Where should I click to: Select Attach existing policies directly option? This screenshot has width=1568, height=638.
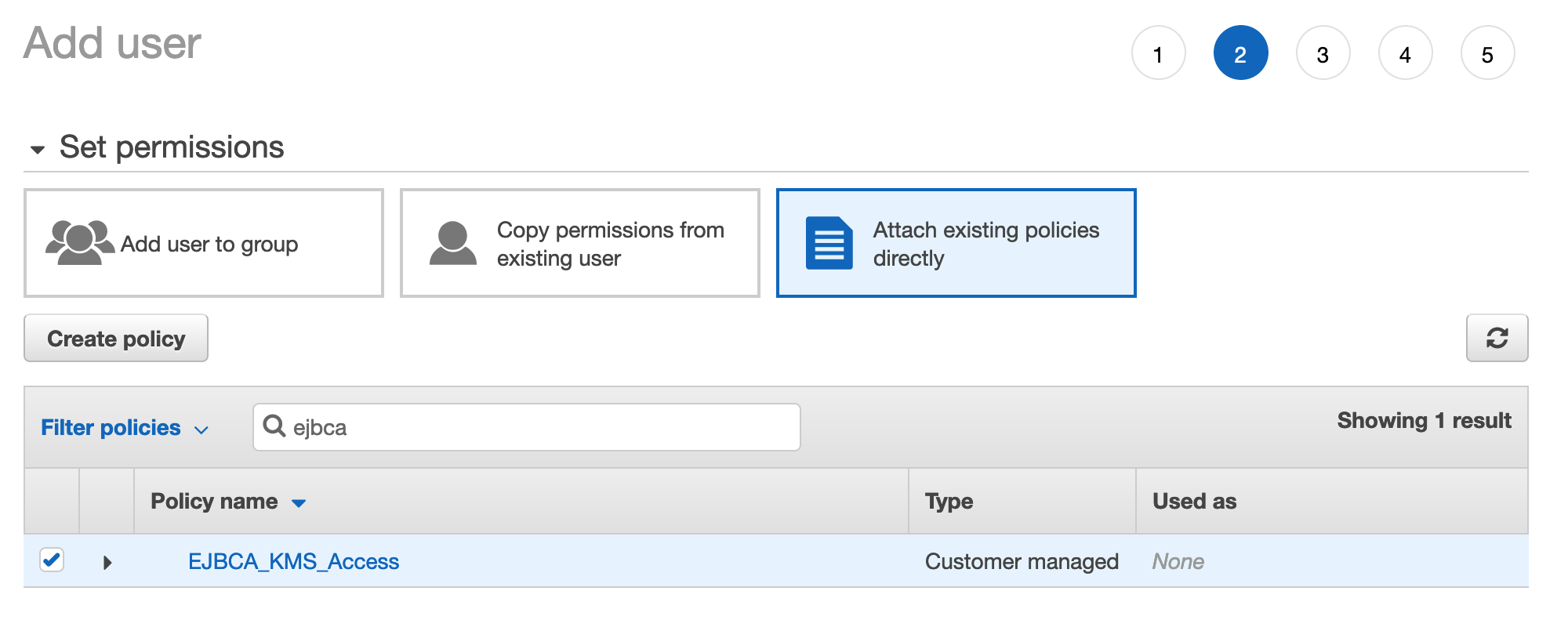[x=956, y=243]
